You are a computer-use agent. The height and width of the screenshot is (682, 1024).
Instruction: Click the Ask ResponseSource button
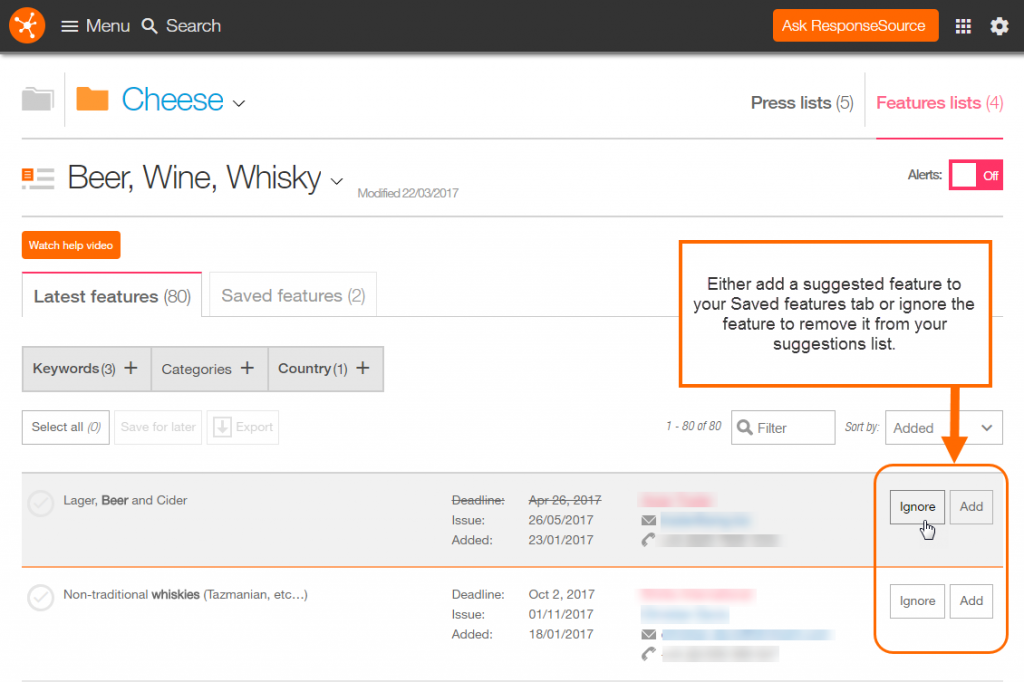855,25
